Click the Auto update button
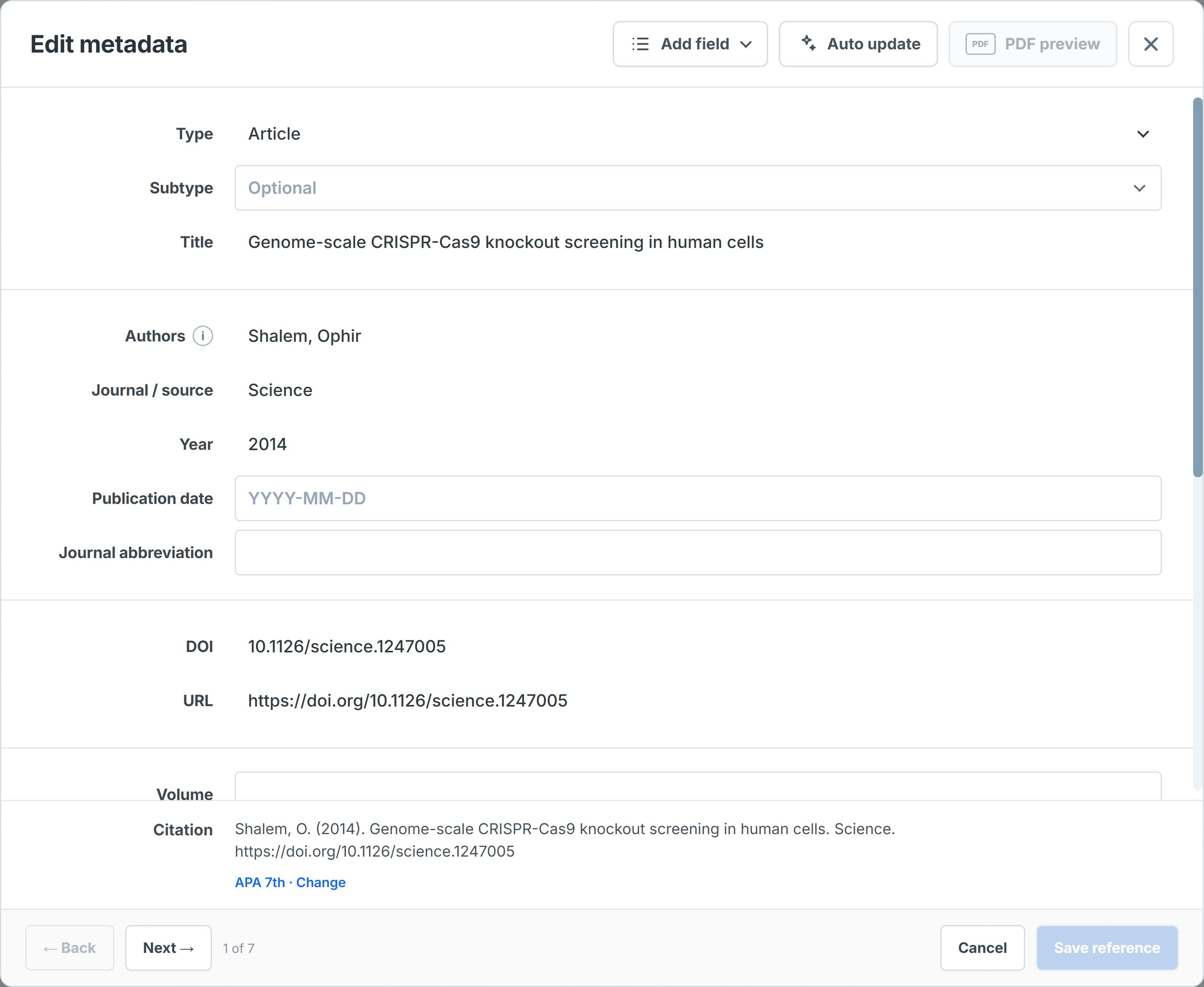The image size is (1204, 987). point(858,44)
